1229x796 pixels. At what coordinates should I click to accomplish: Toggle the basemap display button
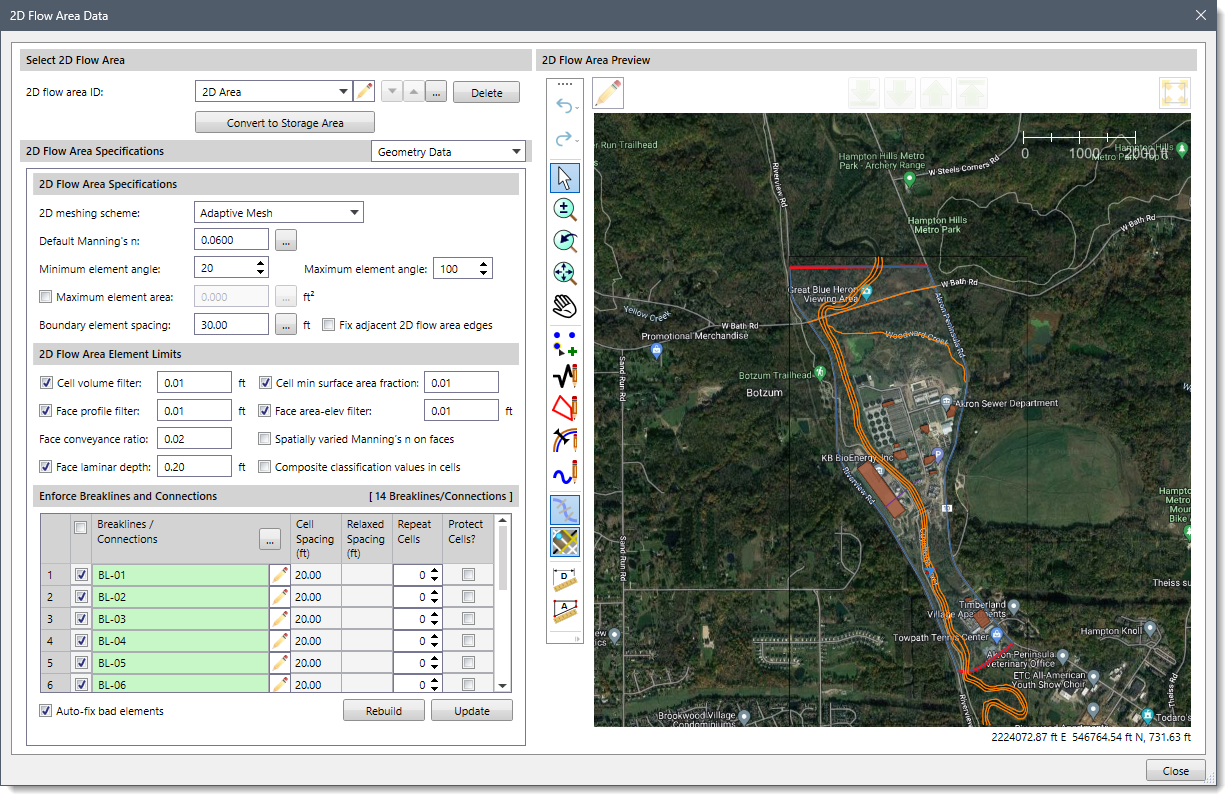point(566,542)
